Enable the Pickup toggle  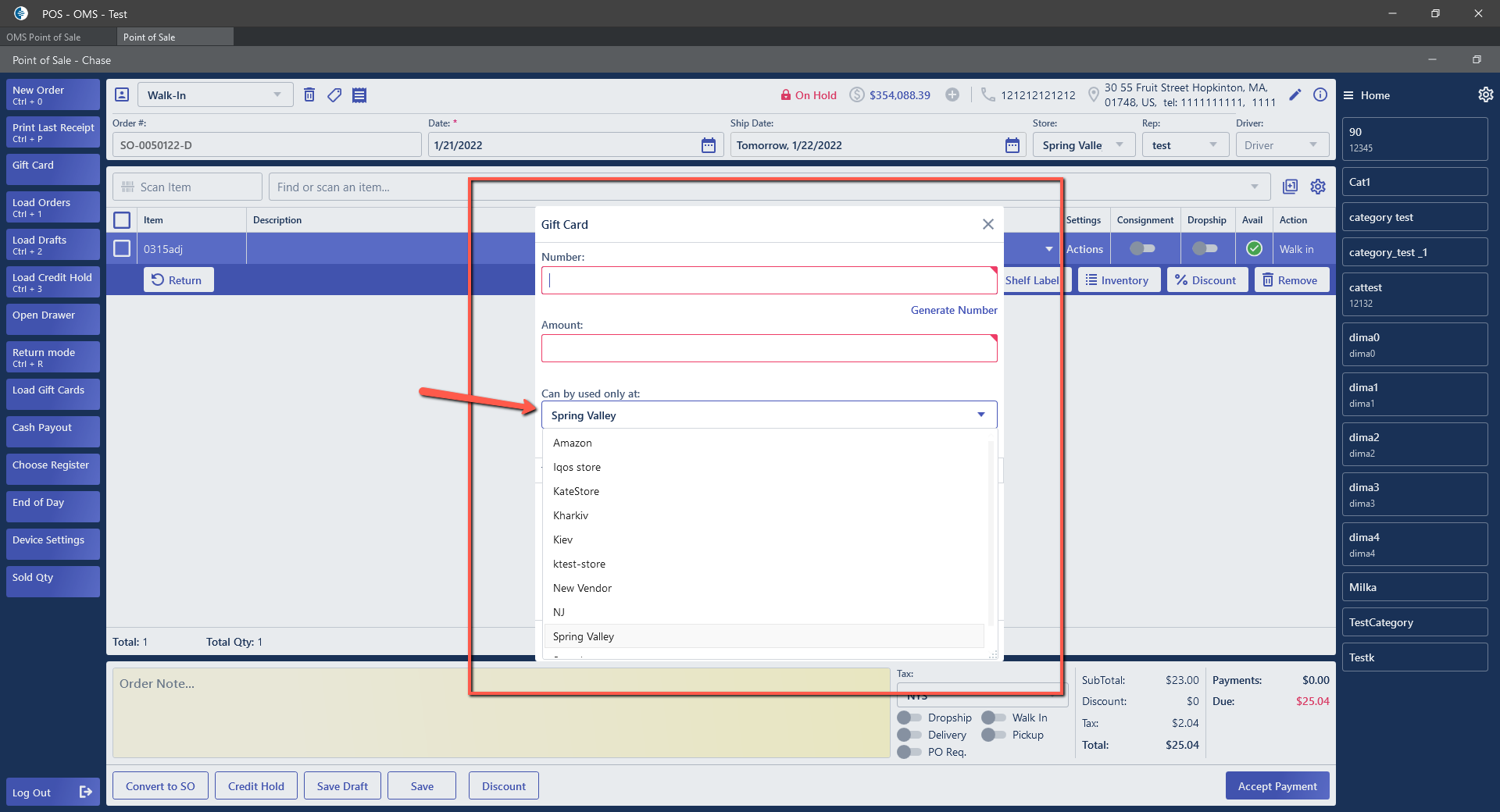pos(994,735)
